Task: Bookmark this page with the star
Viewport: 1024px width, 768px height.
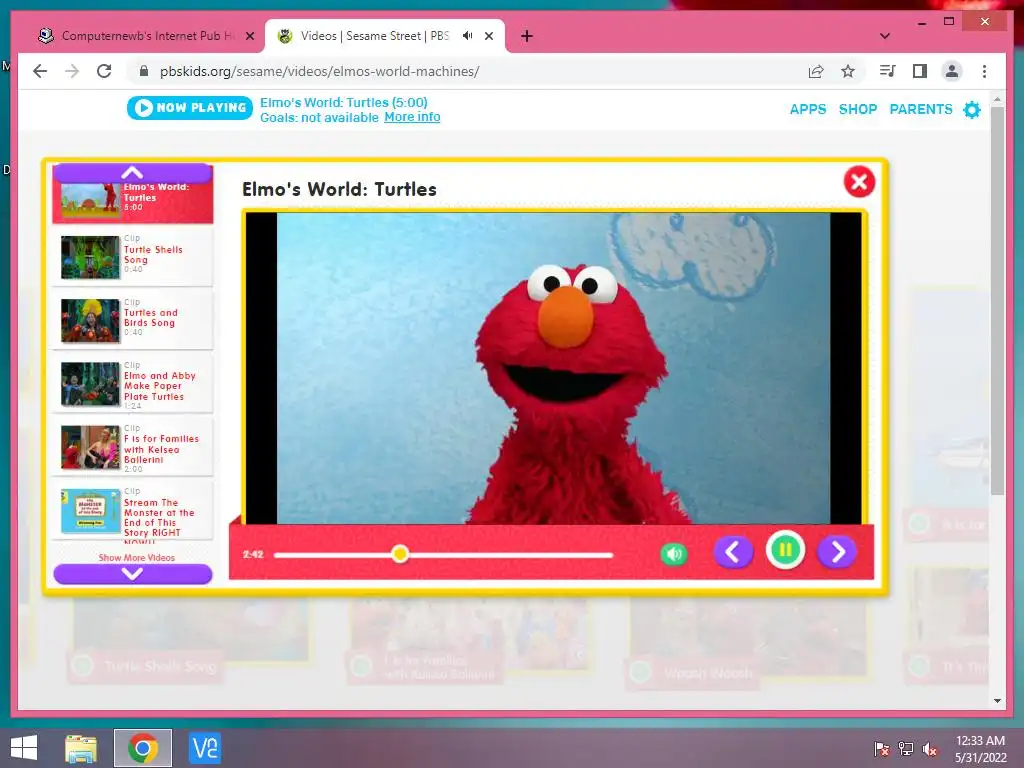Action: click(848, 71)
